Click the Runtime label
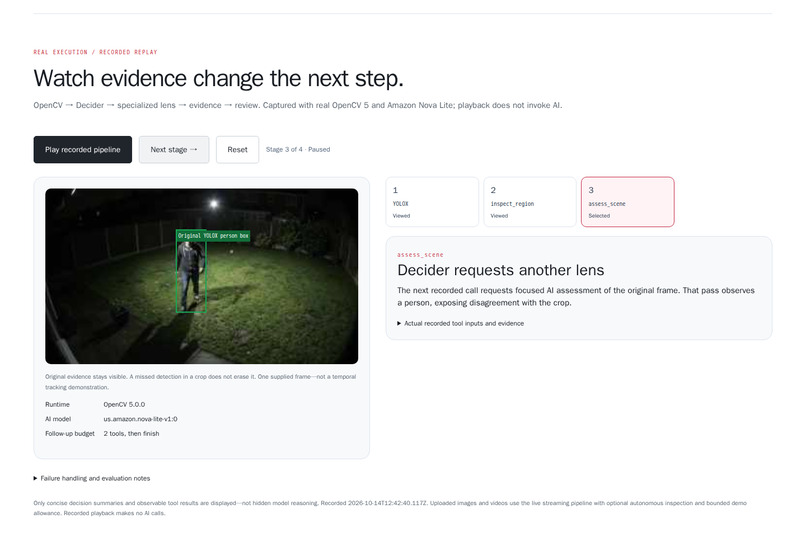 [x=57, y=404]
